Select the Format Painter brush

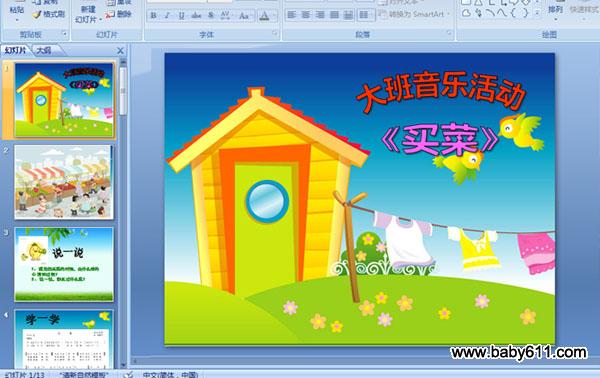49,15
